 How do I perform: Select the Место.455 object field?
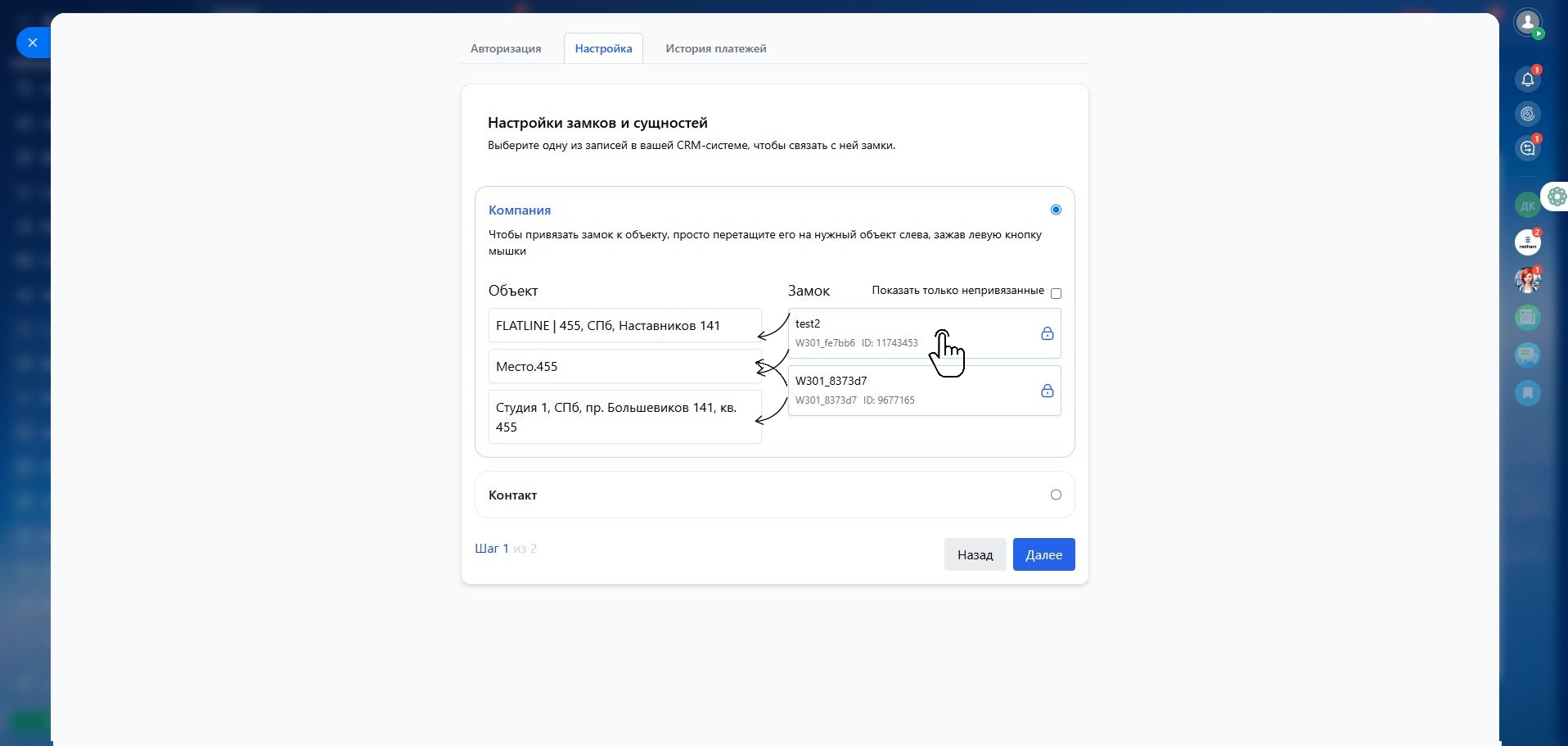(x=624, y=366)
